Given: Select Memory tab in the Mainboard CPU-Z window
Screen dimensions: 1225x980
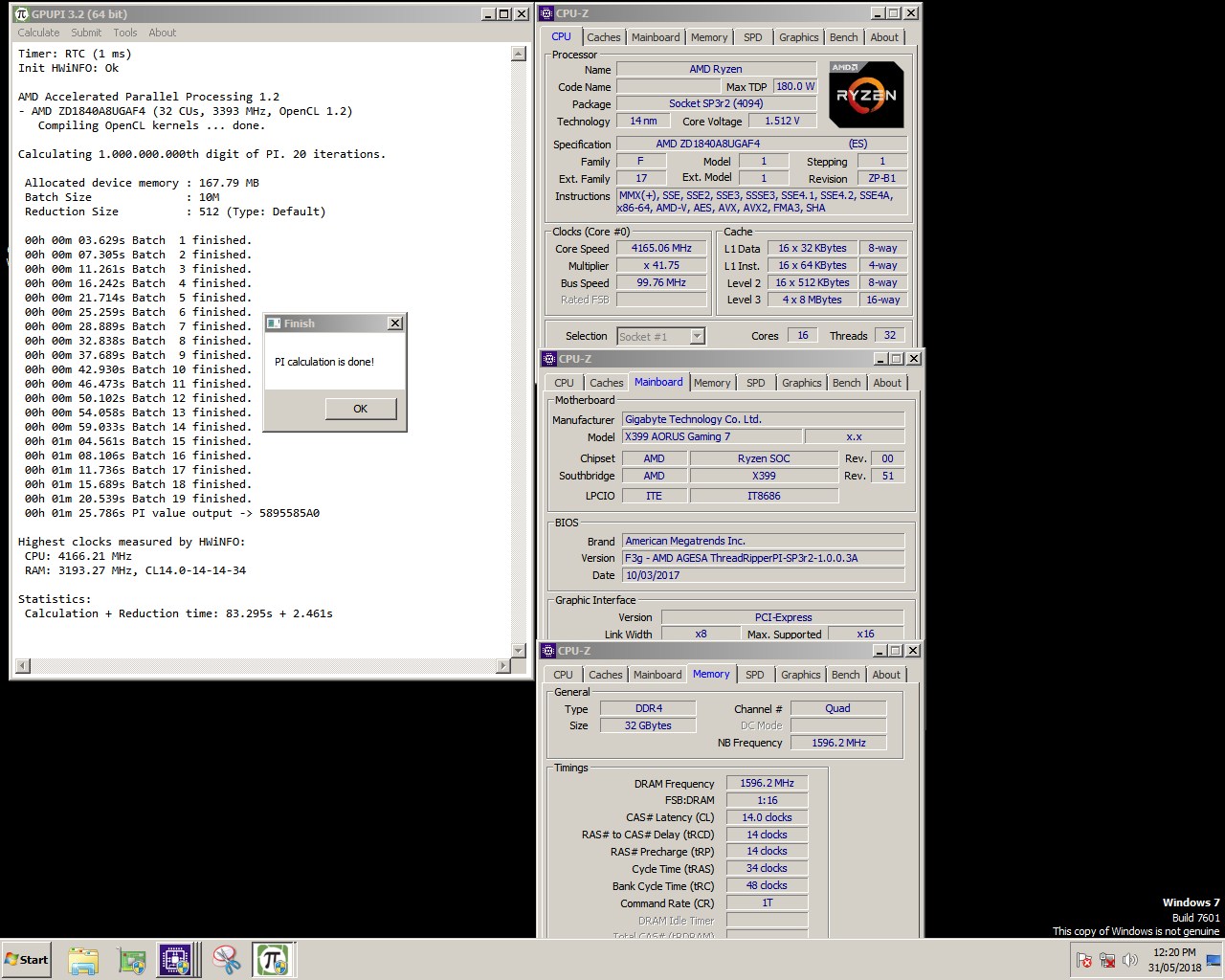Looking at the screenshot, I should pos(712,383).
